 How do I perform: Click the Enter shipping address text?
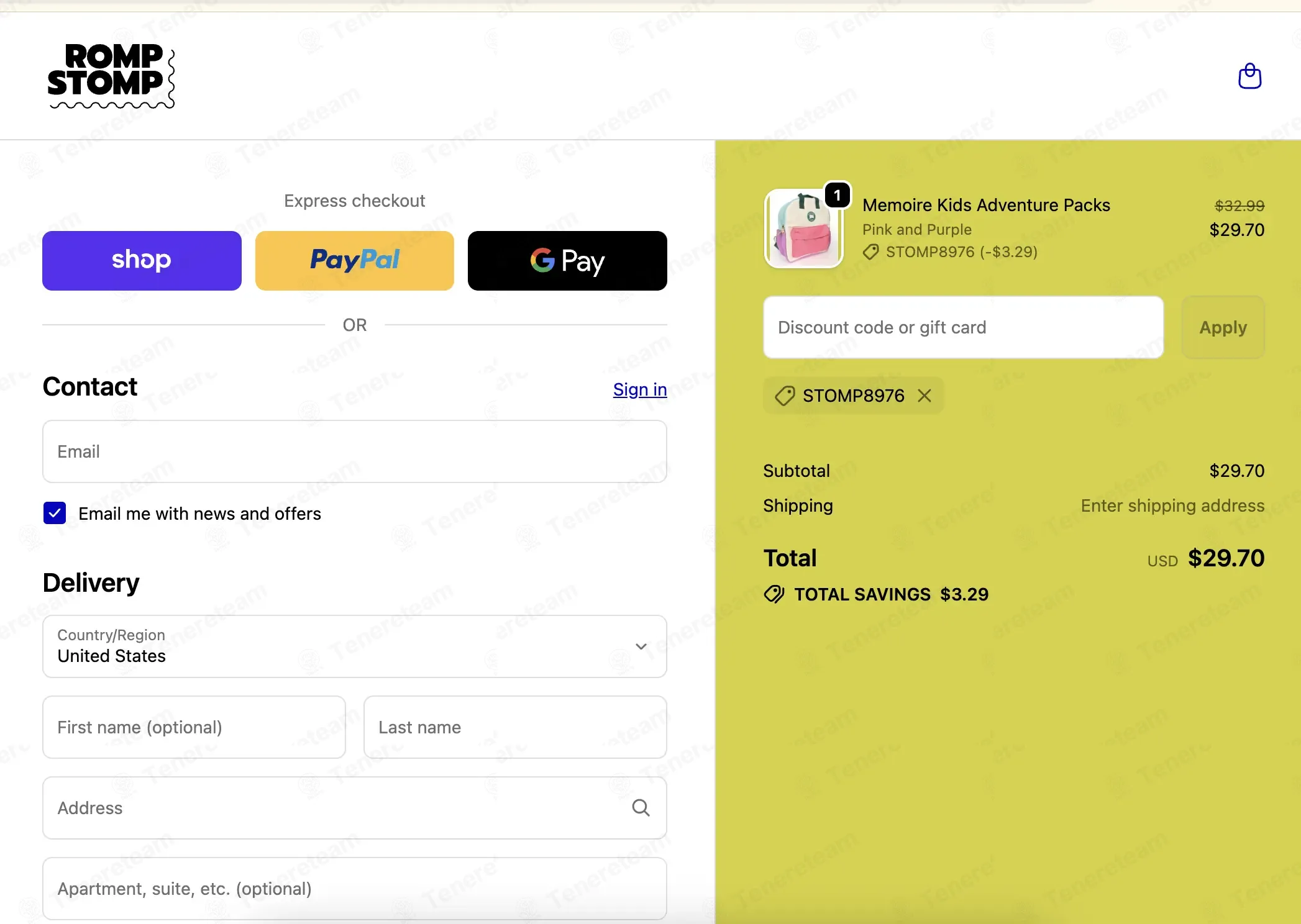coord(1172,505)
